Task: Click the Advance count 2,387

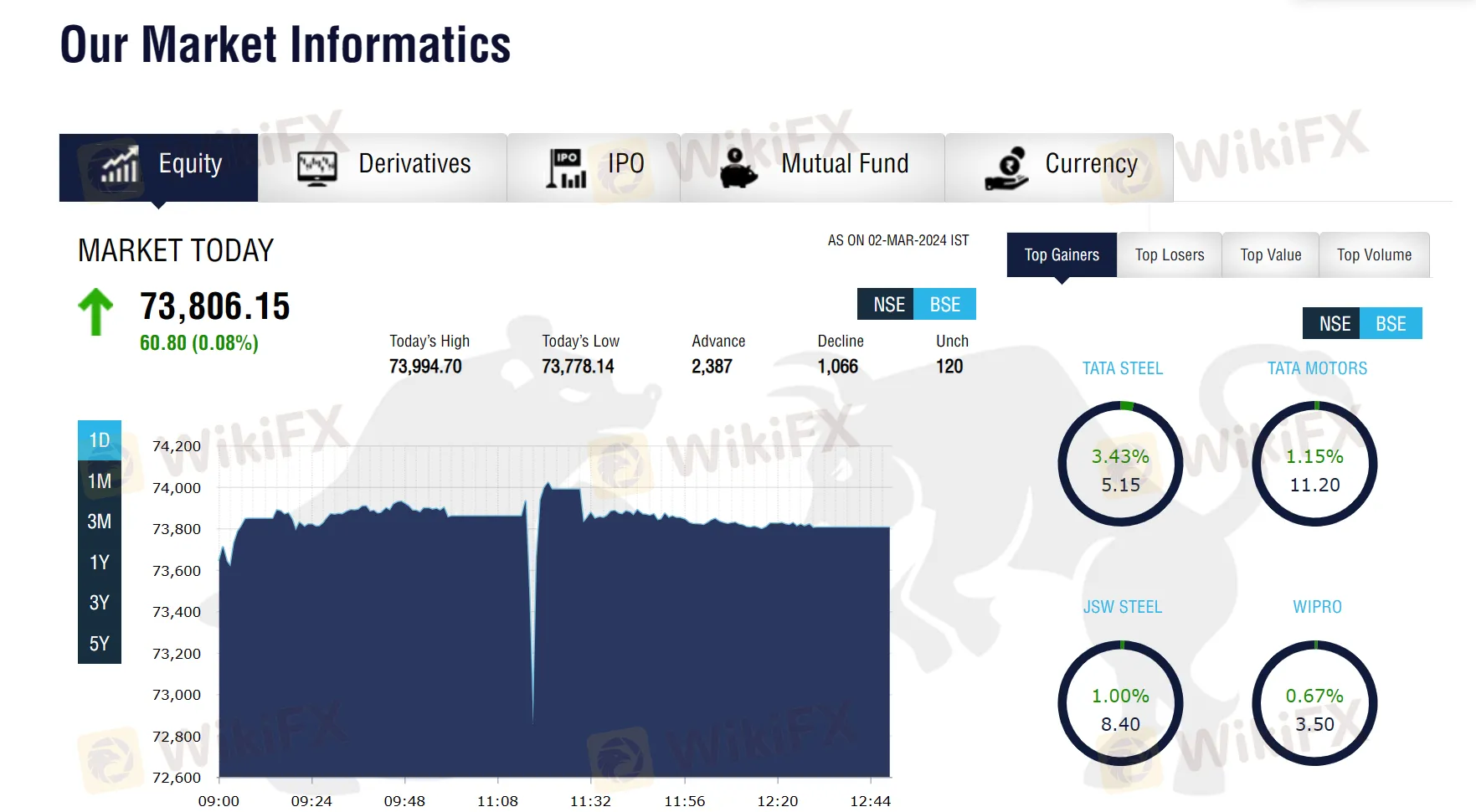Action: coord(712,367)
